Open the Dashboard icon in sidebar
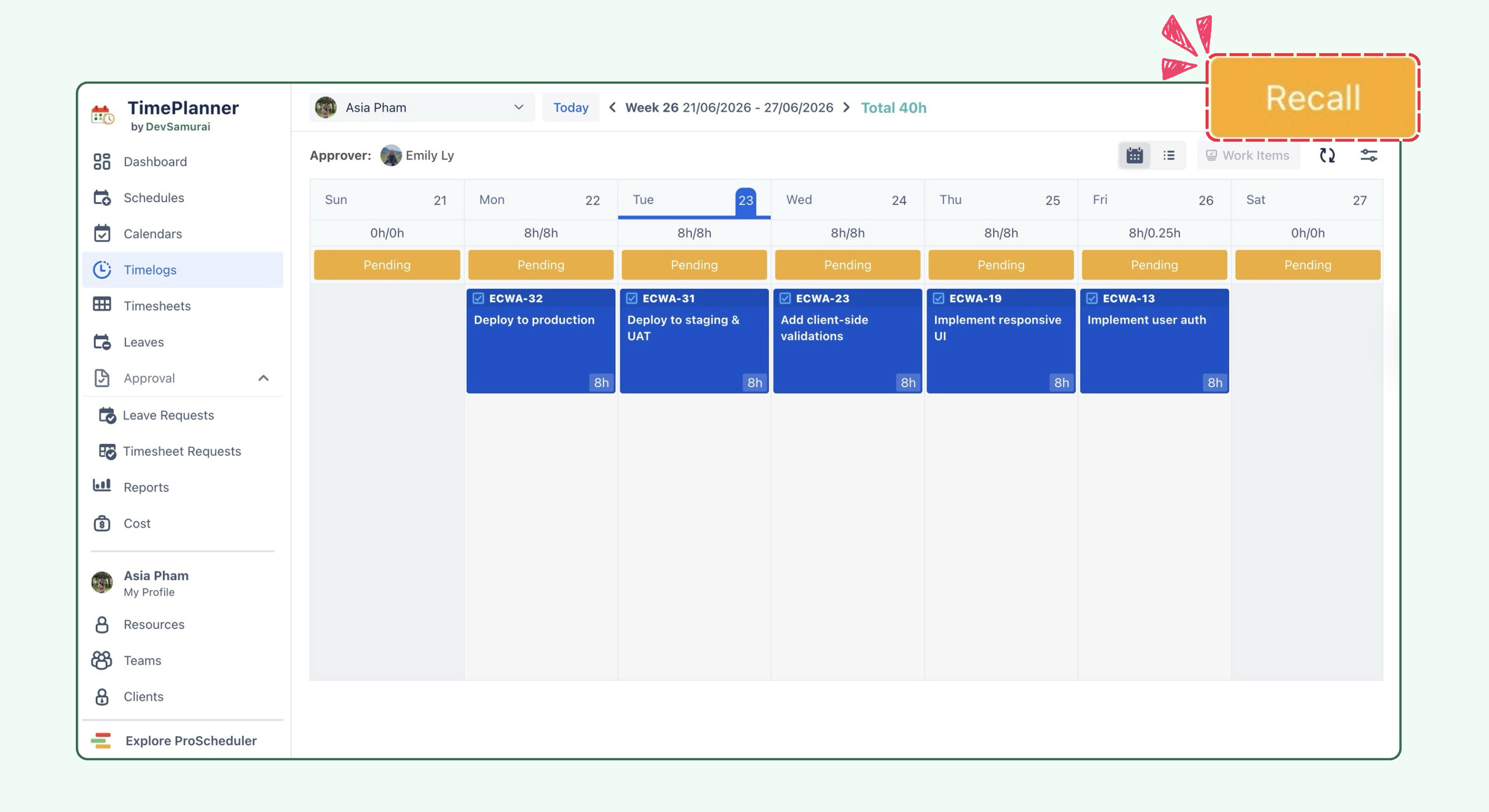Viewport: 1489px width, 812px height. click(102, 161)
